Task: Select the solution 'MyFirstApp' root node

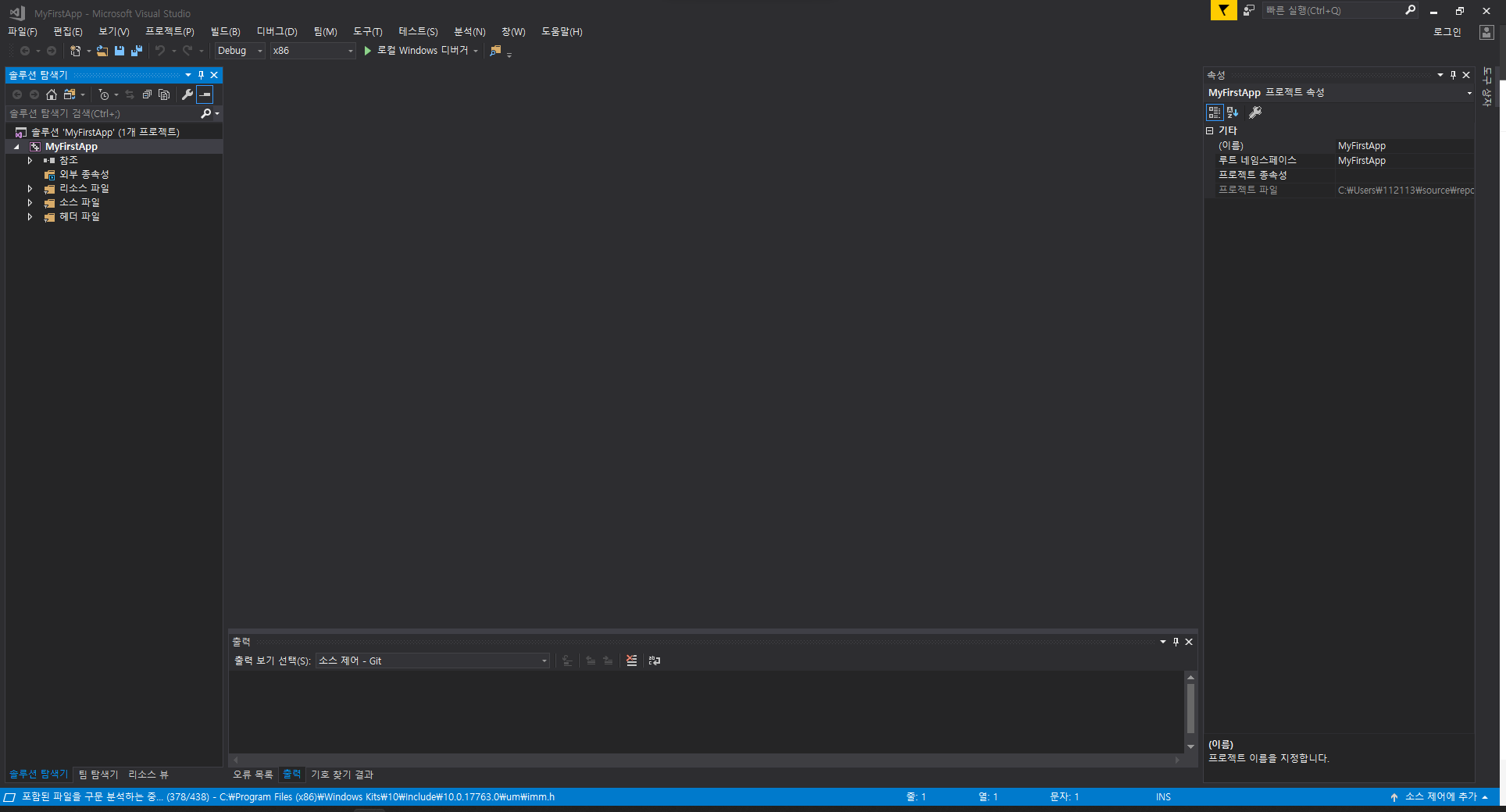Action: tap(105, 132)
